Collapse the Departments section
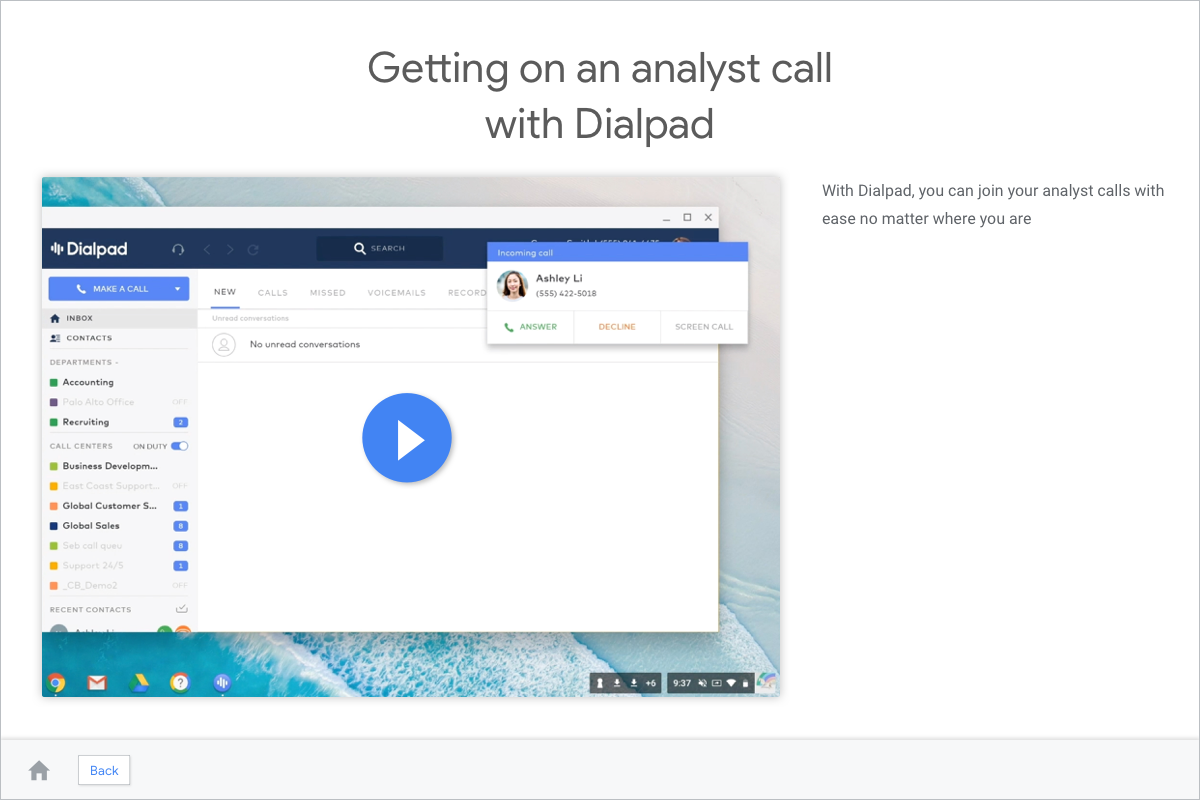 point(84,362)
